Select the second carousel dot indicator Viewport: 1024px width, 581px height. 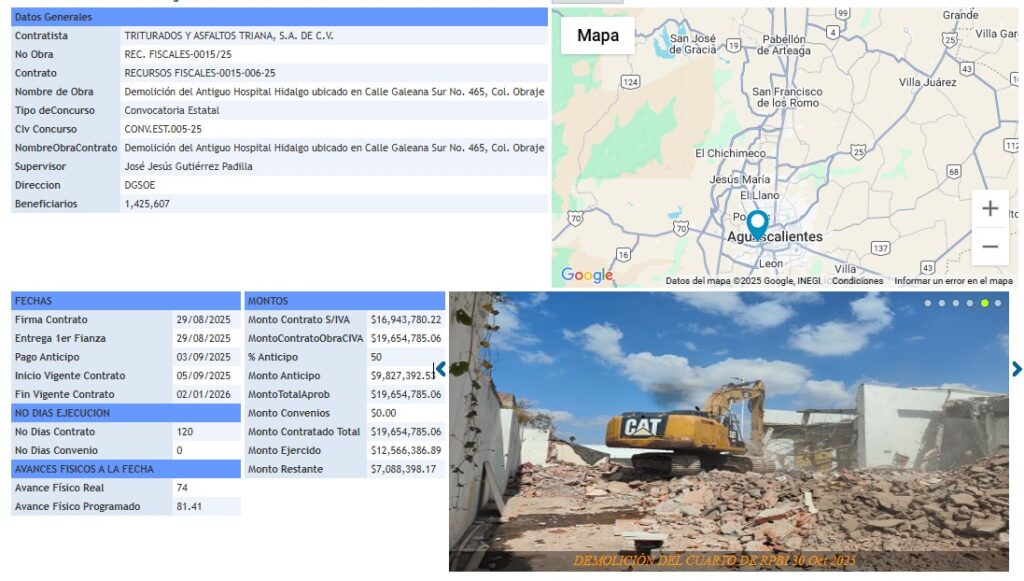[x=942, y=303]
